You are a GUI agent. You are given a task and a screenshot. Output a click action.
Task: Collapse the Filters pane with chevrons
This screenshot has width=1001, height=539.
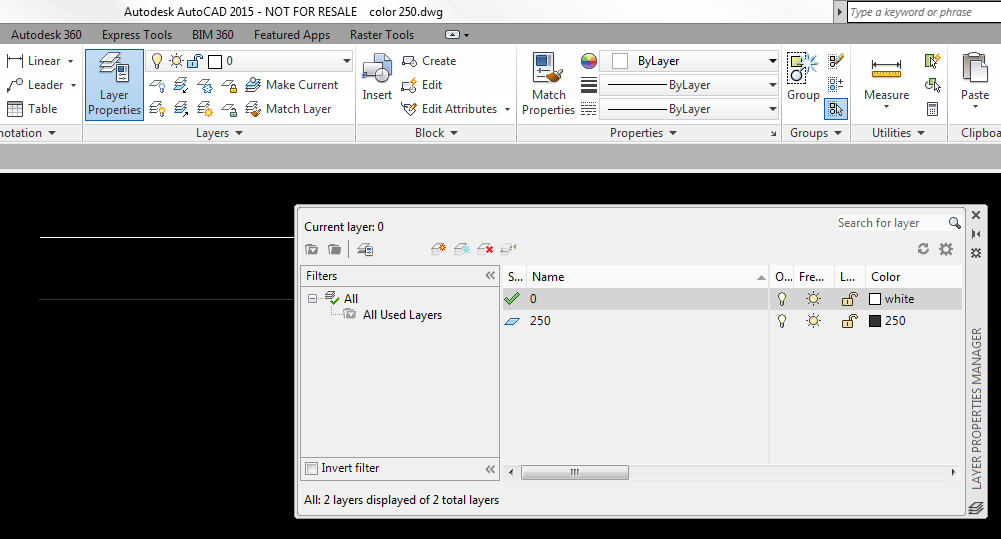pos(490,276)
